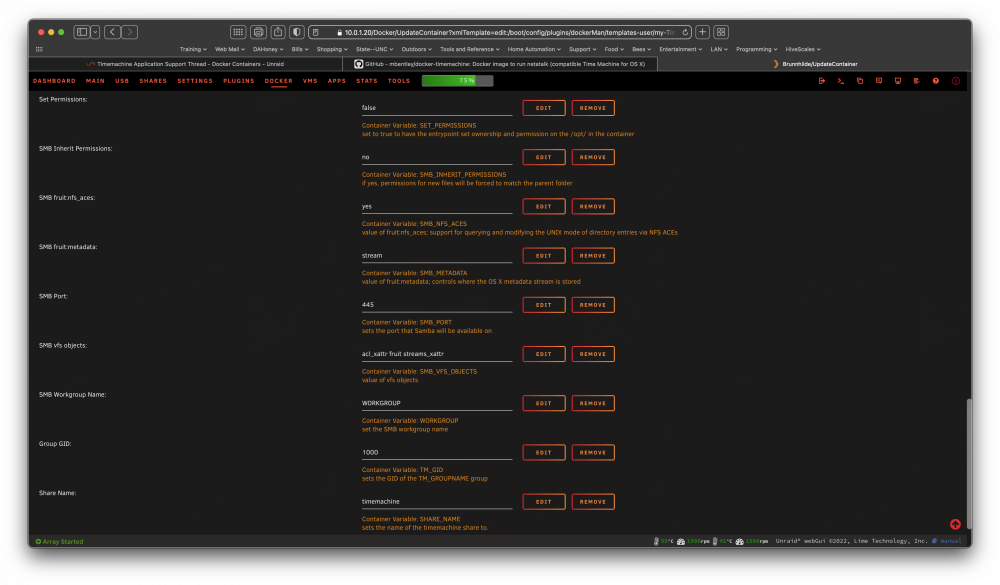The width and height of the screenshot is (1000, 585).
Task: Go back with Safari's back arrow
Action: 112,32
